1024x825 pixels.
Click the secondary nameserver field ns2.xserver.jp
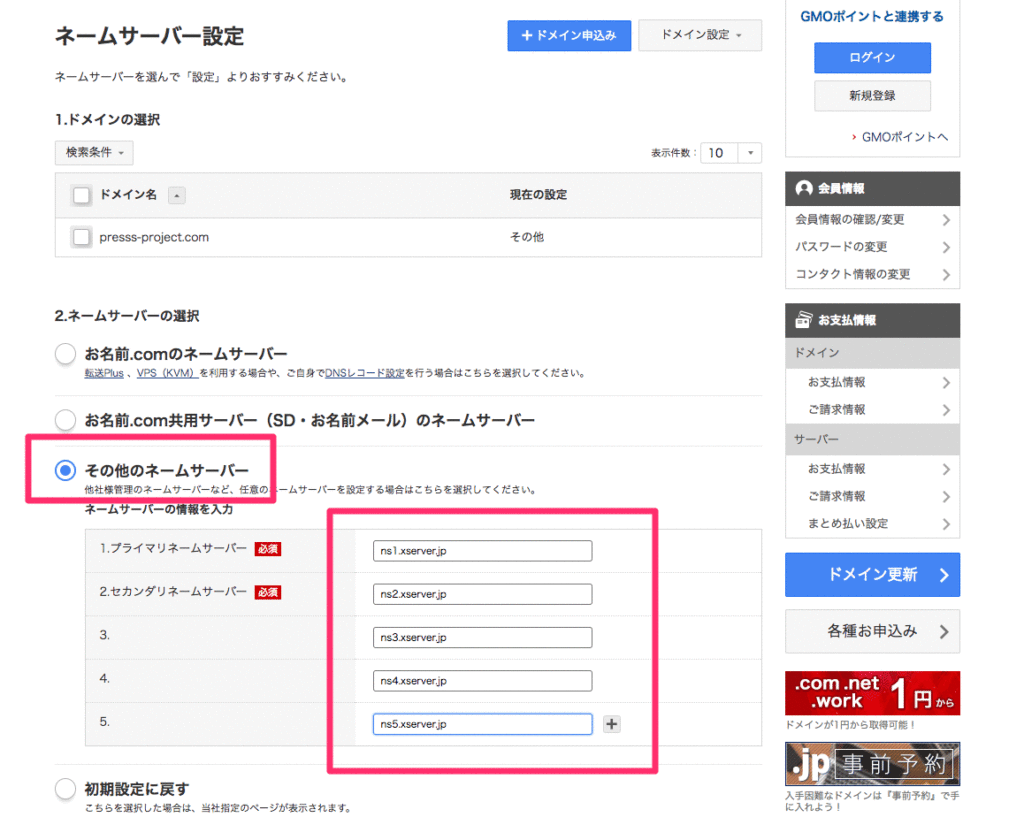point(483,594)
